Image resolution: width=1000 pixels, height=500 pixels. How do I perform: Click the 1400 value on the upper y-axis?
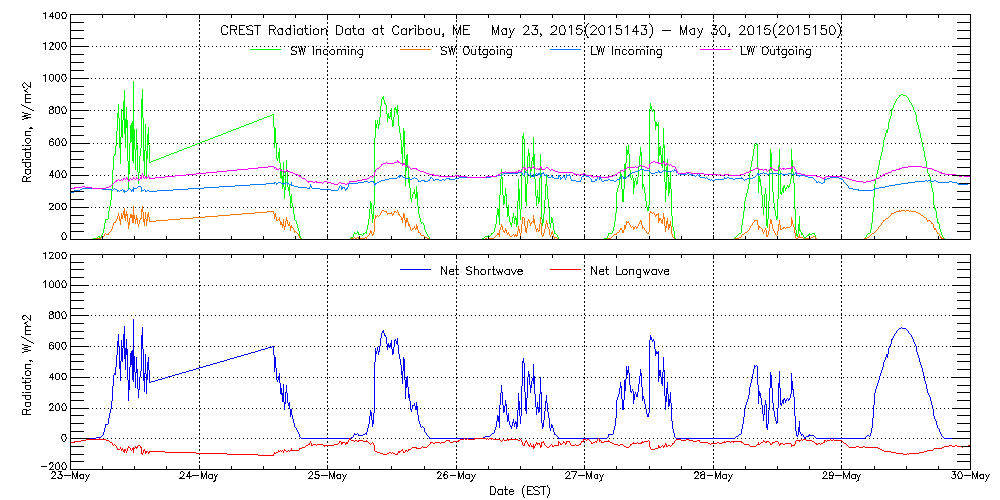[x=54, y=18]
